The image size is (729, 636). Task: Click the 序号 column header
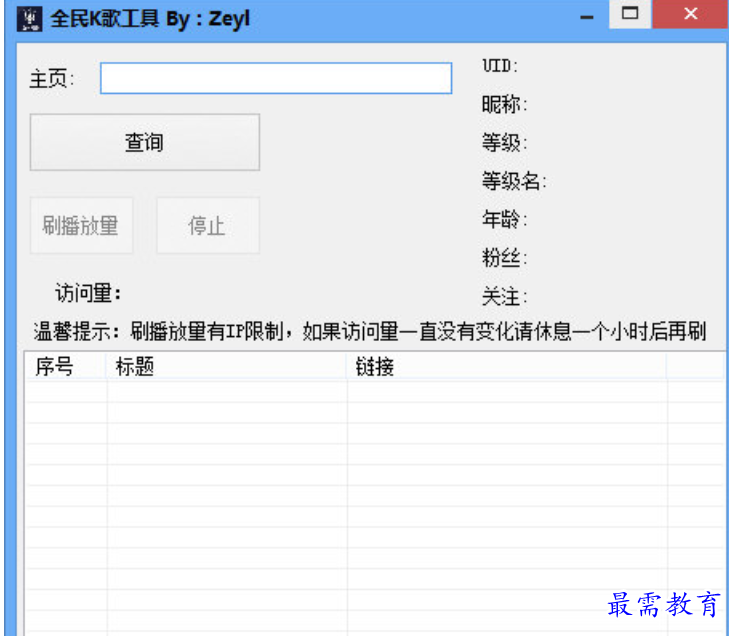(x=66, y=367)
